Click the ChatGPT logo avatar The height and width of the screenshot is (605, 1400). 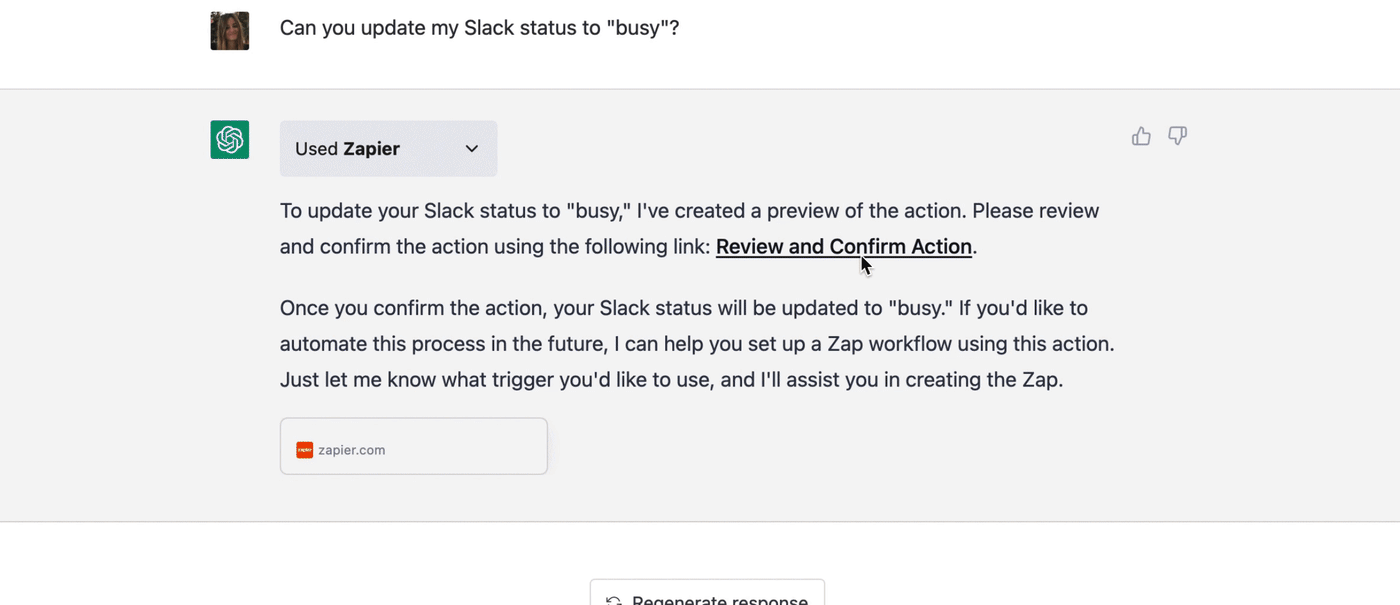coord(230,140)
